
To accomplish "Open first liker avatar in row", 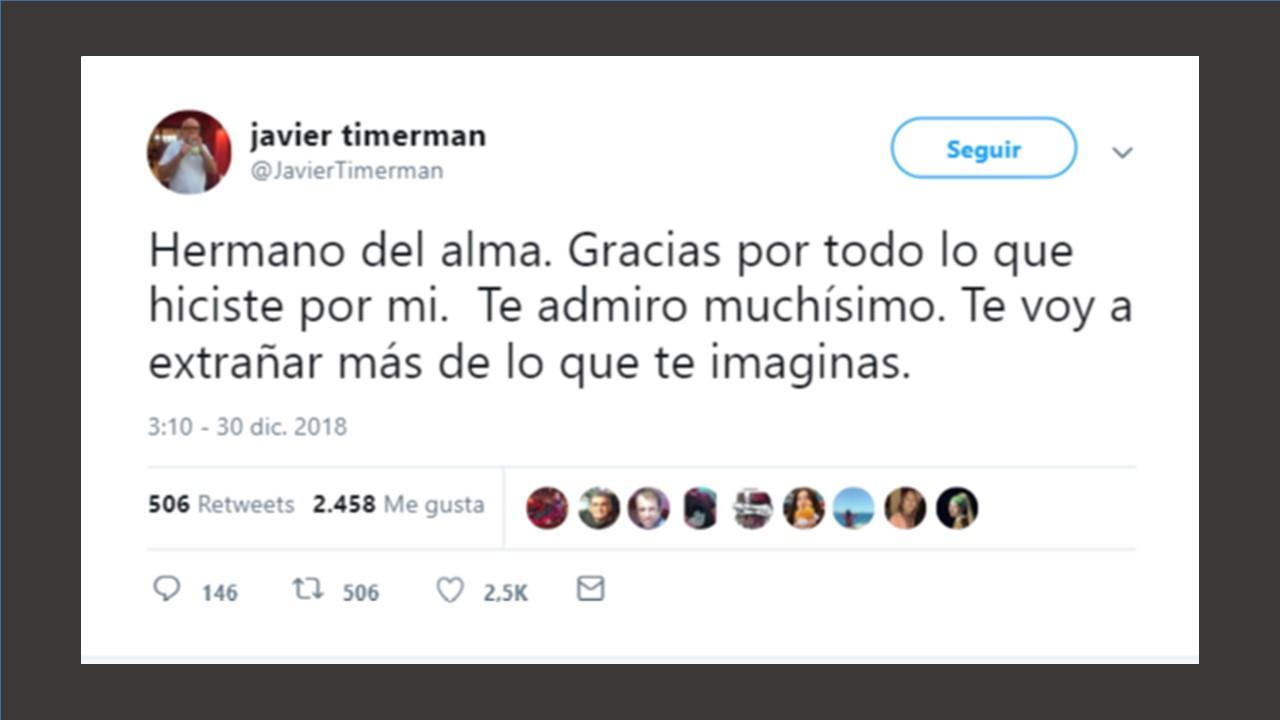I will (547, 508).
